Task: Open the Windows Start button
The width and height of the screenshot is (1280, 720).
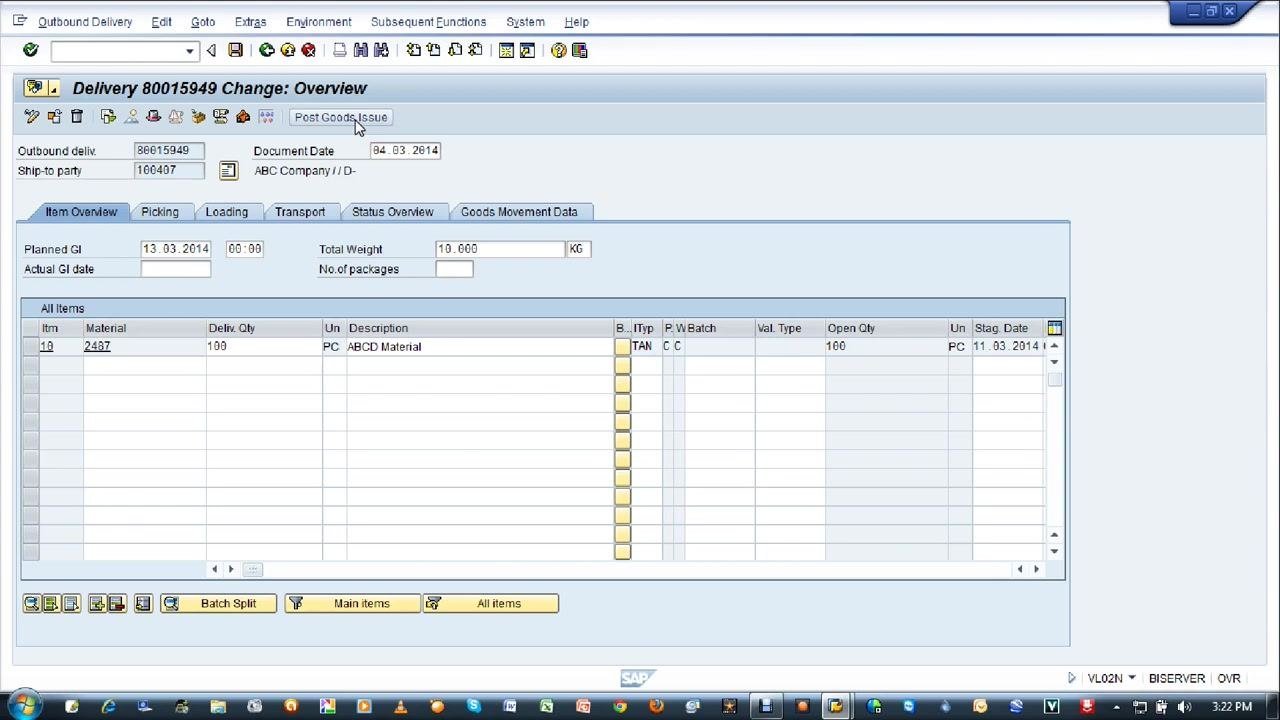Action: [23, 706]
